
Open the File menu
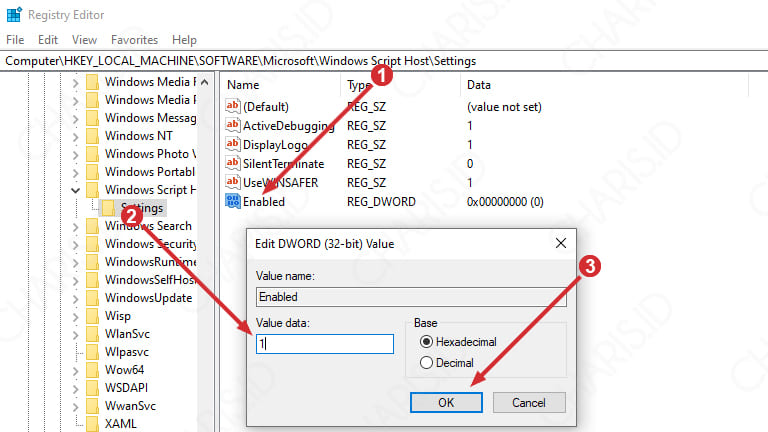tap(15, 40)
